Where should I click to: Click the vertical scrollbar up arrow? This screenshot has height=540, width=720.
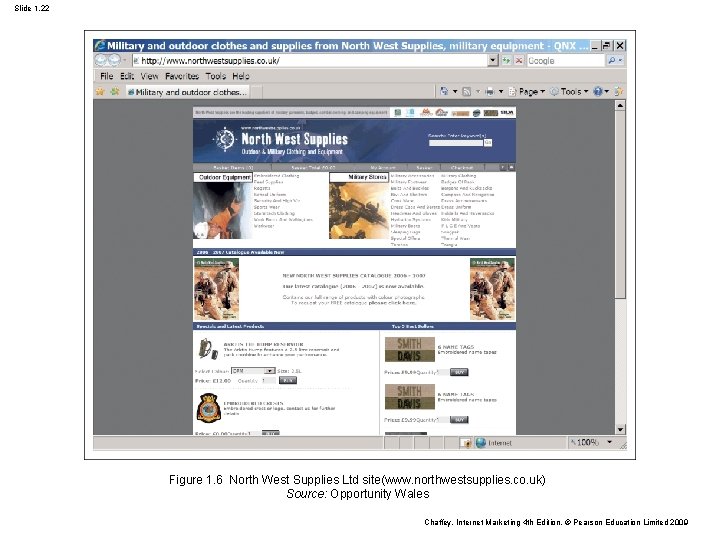tap(620, 106)
